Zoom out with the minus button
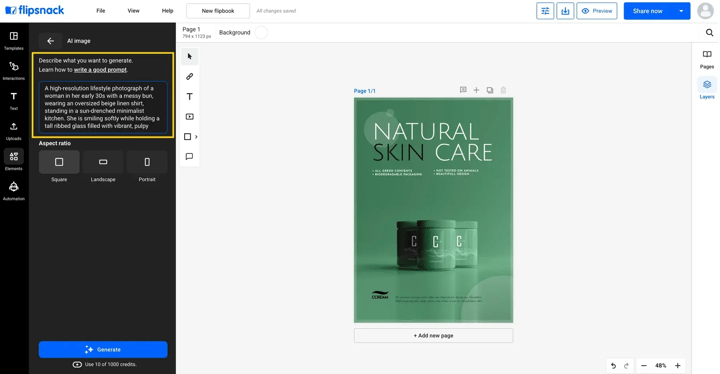 644,366
